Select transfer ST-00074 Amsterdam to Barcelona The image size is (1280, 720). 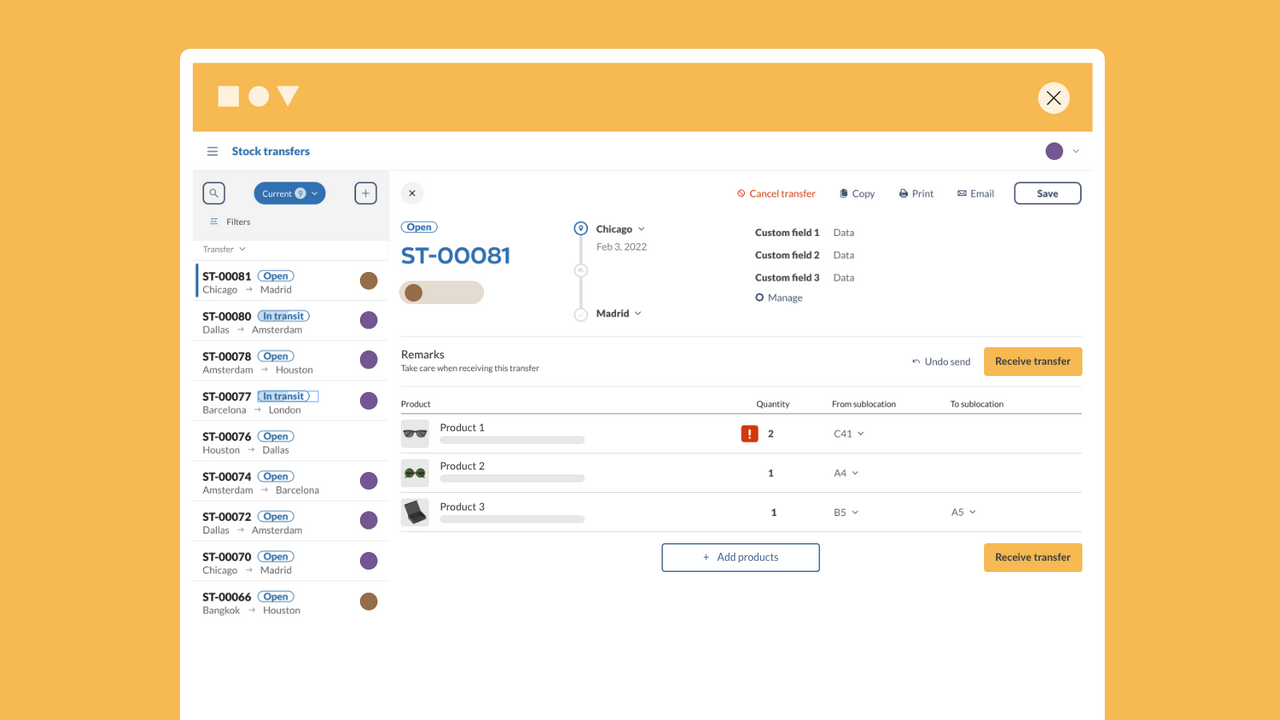point(290,481)
